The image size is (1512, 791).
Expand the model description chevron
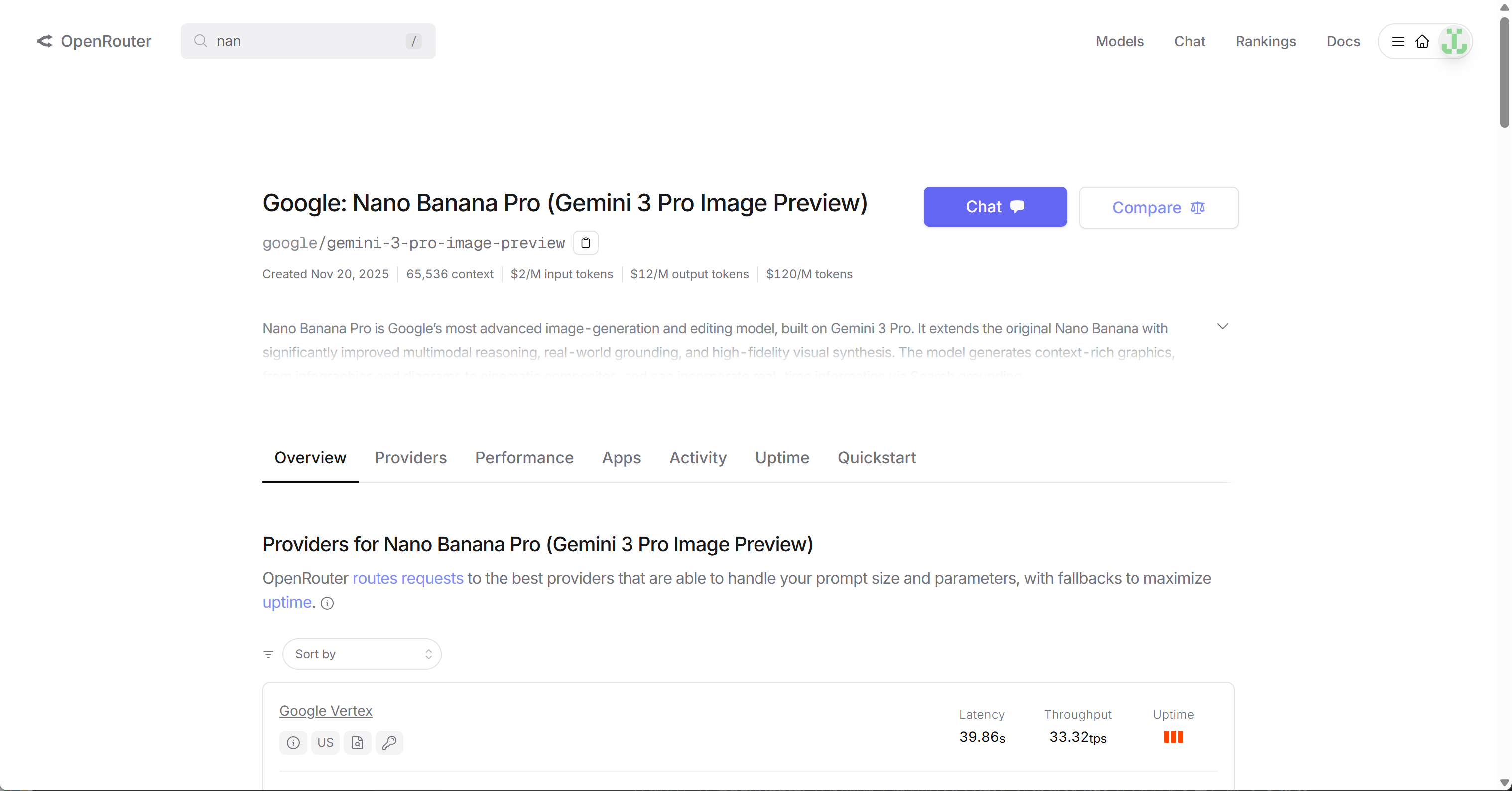pyautogui.click(x=1222, y=326)
